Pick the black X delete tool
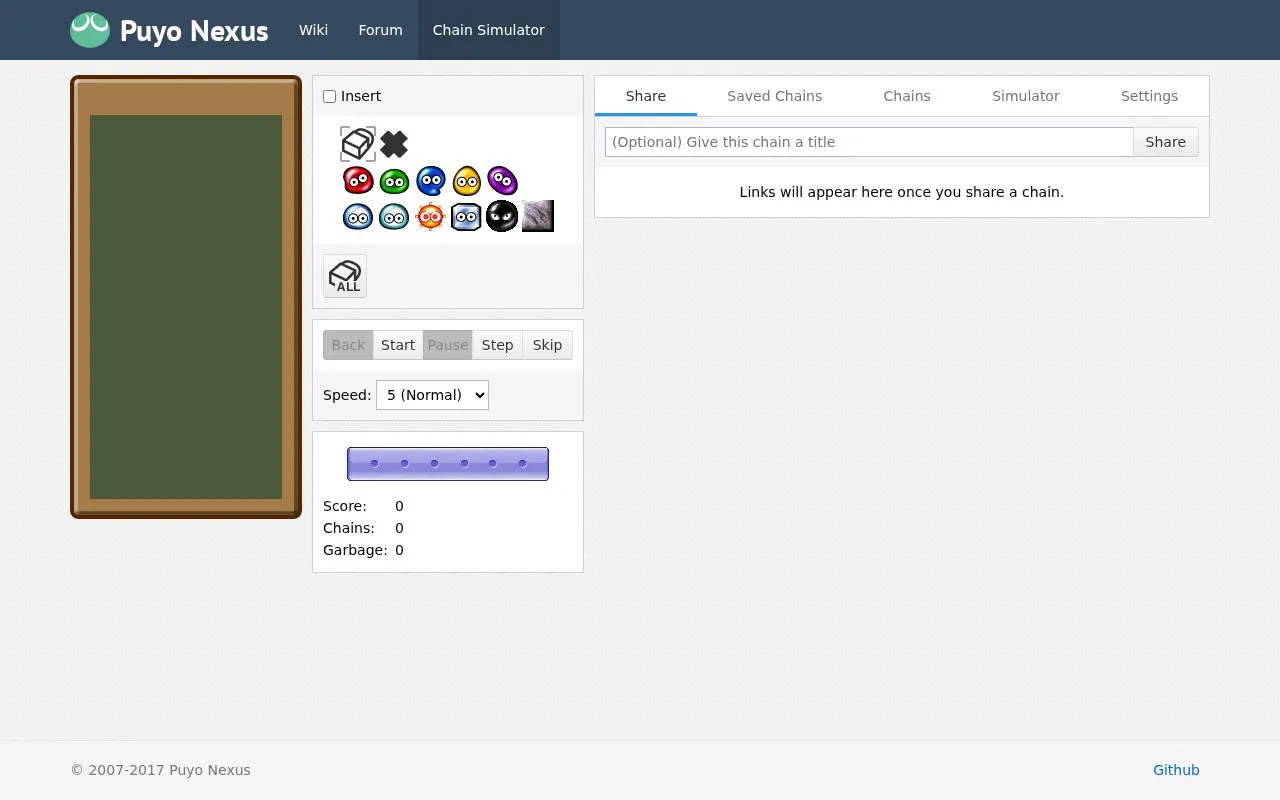Image resolution: width=1280 pixels, height=800 pixels. (x=394, y=144)
